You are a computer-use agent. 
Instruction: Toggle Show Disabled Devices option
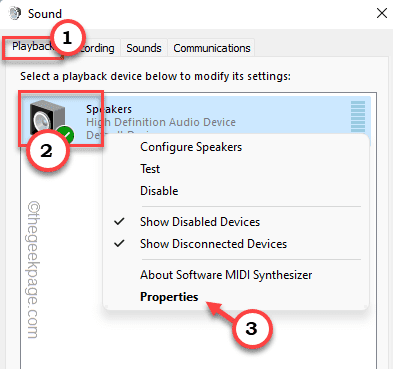tap(200, 222)
